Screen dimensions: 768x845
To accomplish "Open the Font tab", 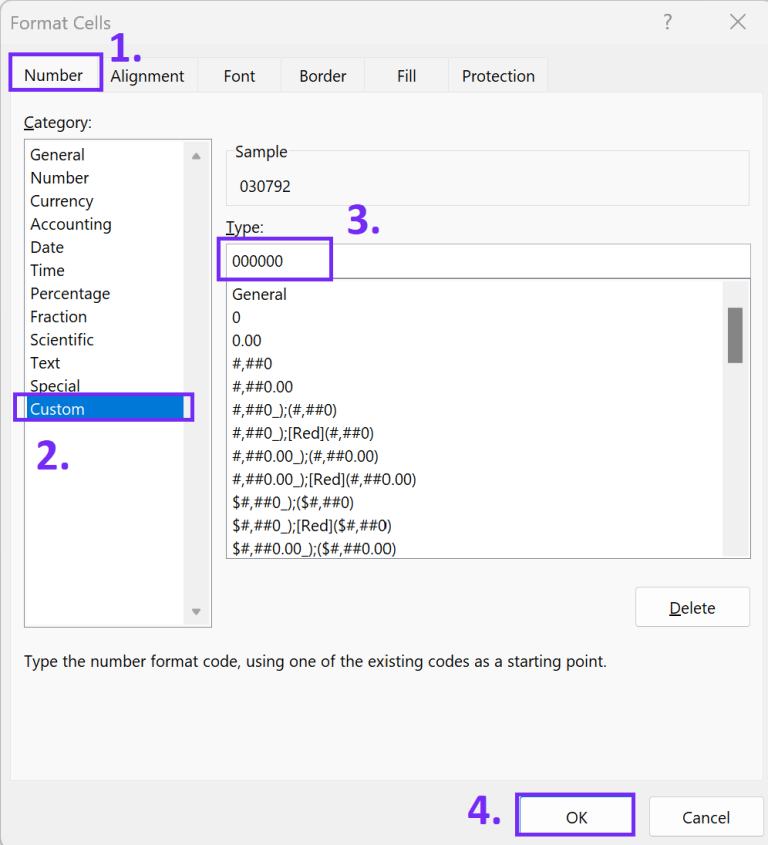I will point(238,75).
